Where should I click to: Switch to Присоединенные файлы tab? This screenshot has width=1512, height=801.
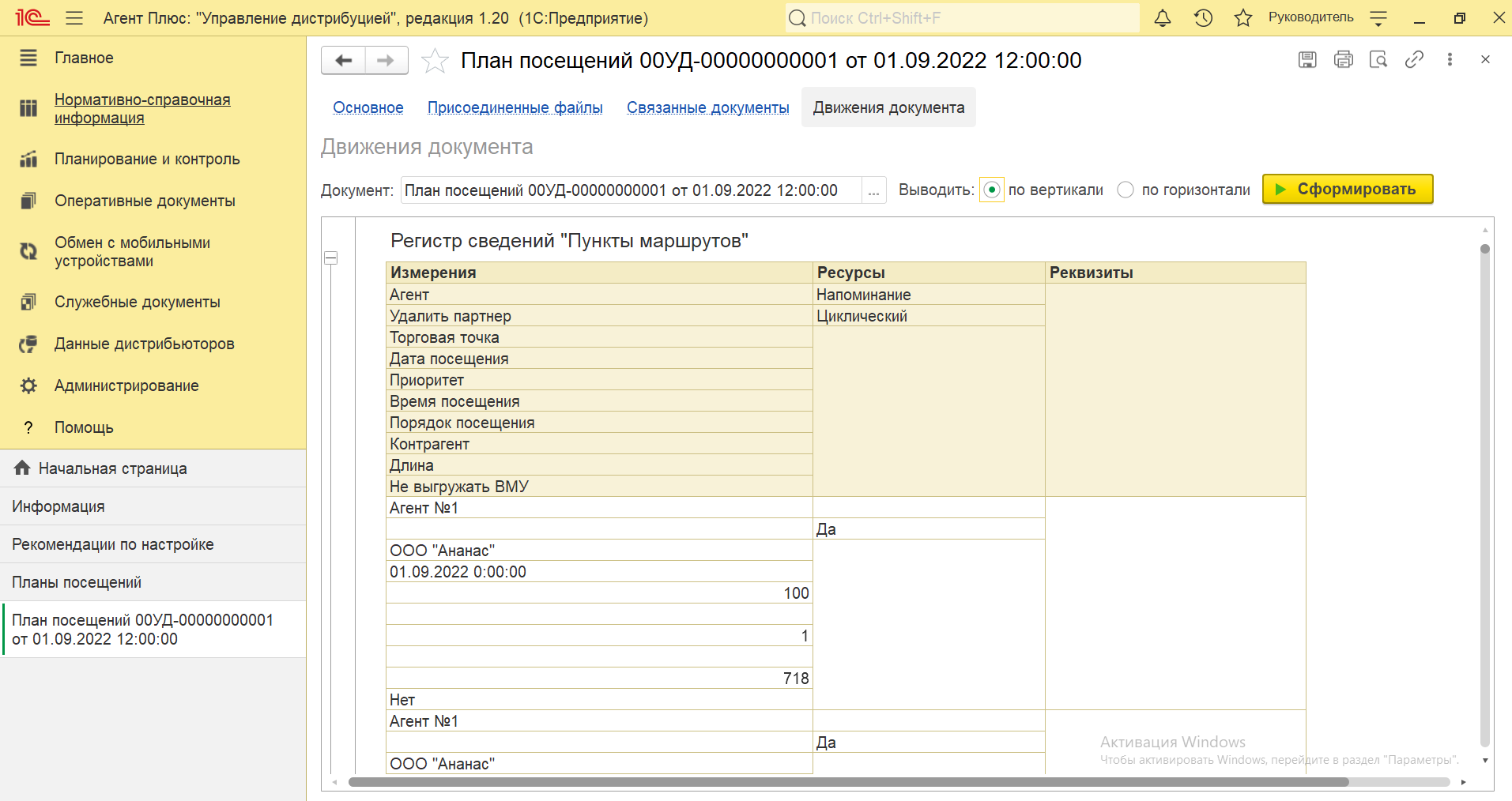tap(515, 107)
